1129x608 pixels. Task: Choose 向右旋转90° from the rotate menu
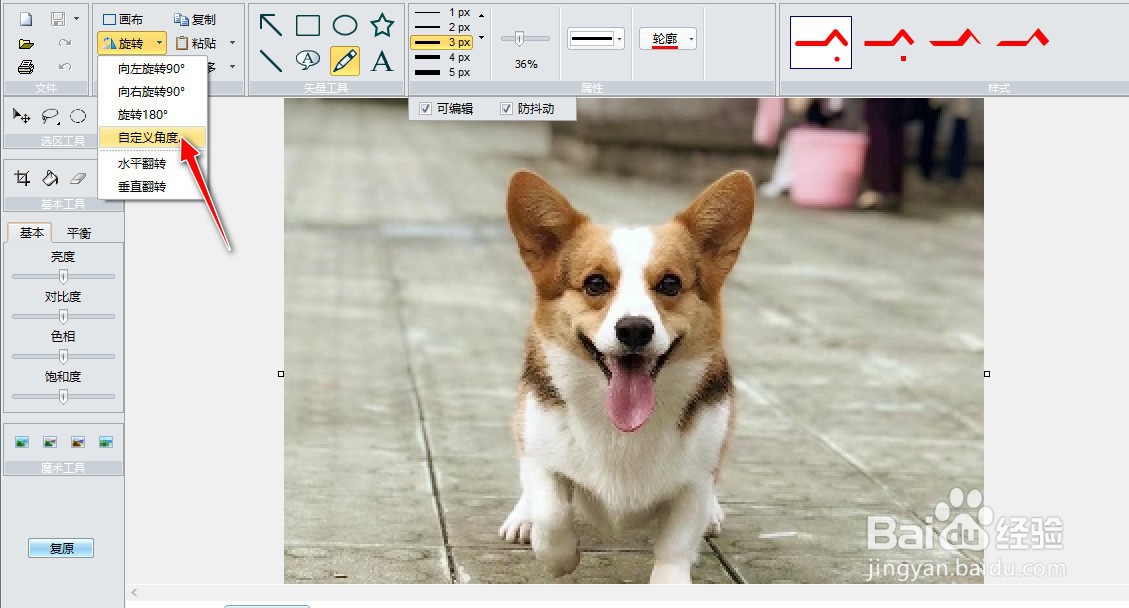click(152, 91)
